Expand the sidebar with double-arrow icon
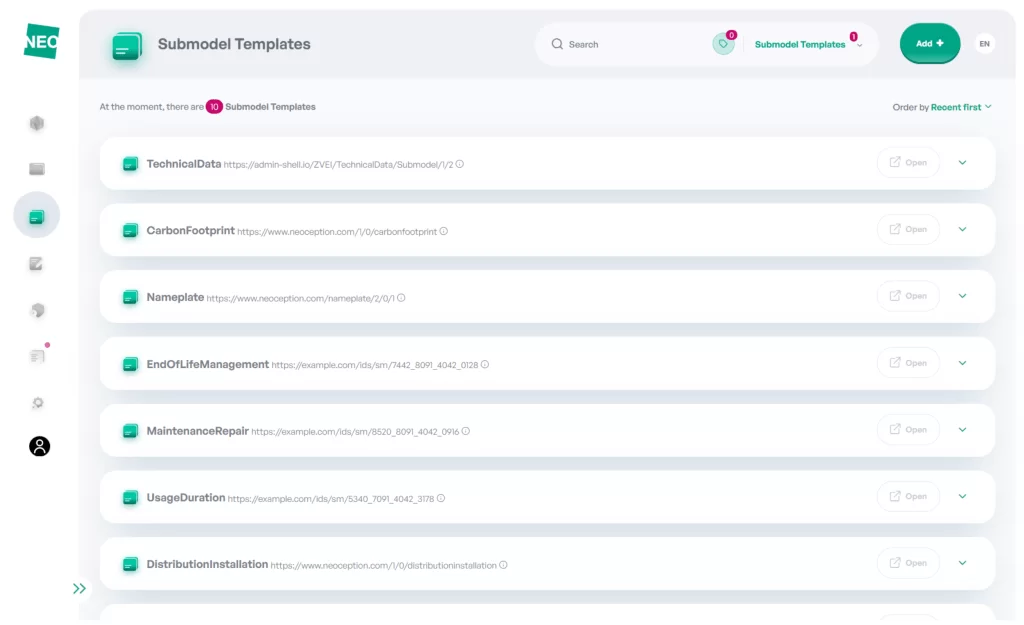This screenshot has height=625, width=1024. [79, 588]
